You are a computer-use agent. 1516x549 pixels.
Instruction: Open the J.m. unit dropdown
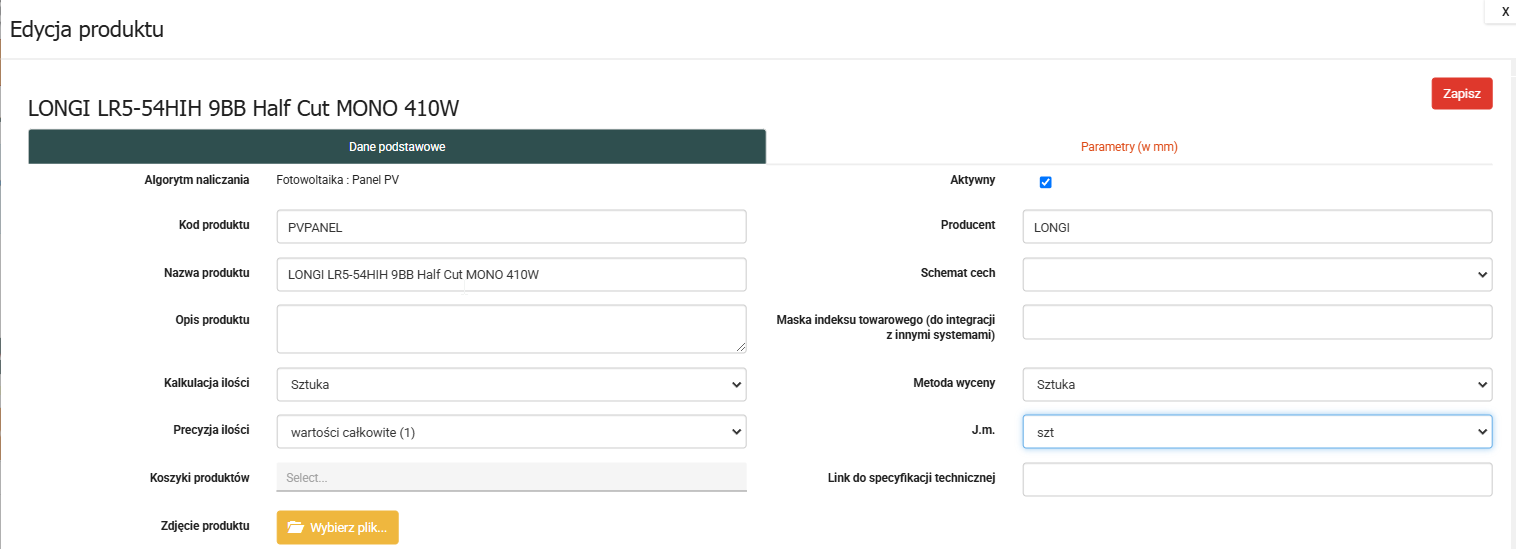pos(1257,432)
